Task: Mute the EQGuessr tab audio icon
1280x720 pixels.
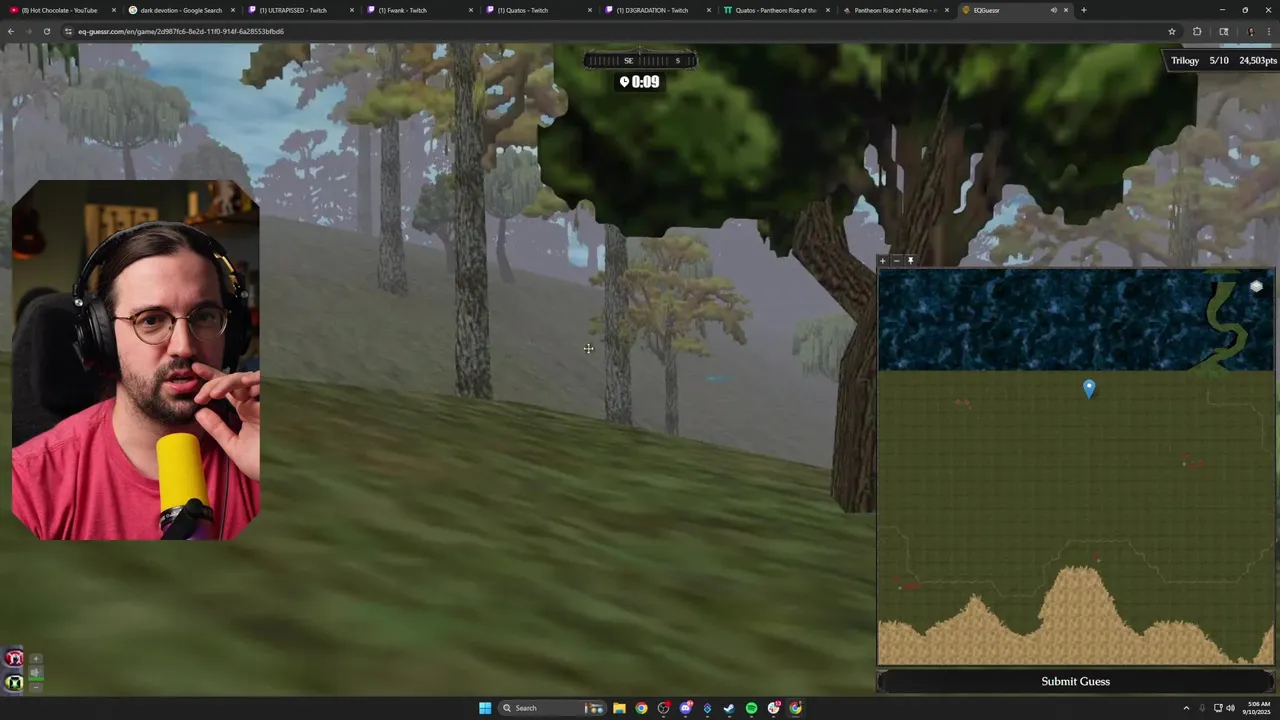Action: [1053, 10]
